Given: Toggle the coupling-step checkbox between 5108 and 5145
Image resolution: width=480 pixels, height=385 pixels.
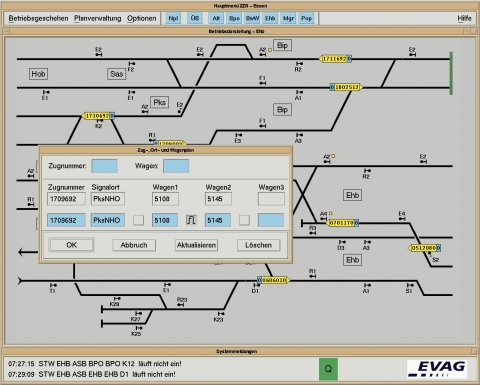Looking at the screenshot, I should pos(191,220).
